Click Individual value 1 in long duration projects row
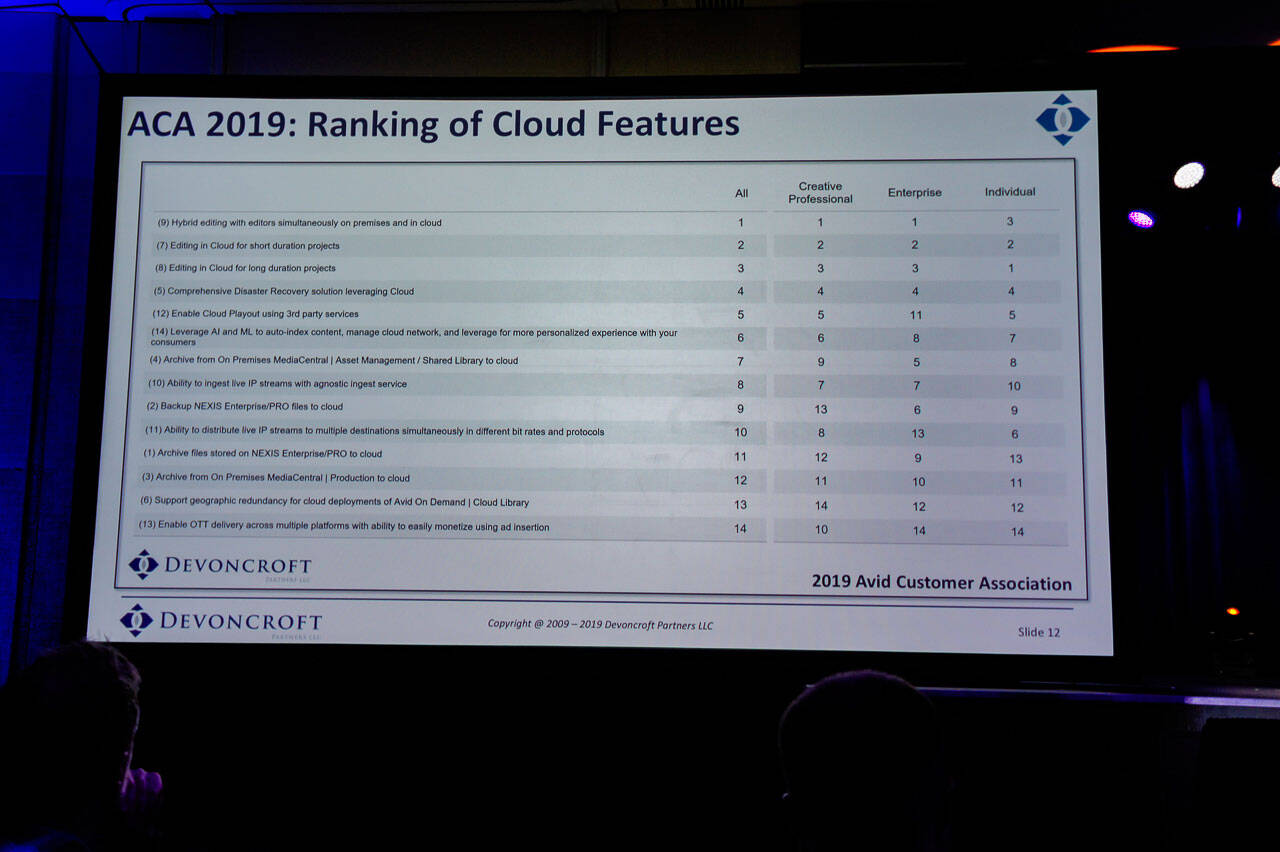This screenshot has height=852, width=1280. pos(1011,268)
